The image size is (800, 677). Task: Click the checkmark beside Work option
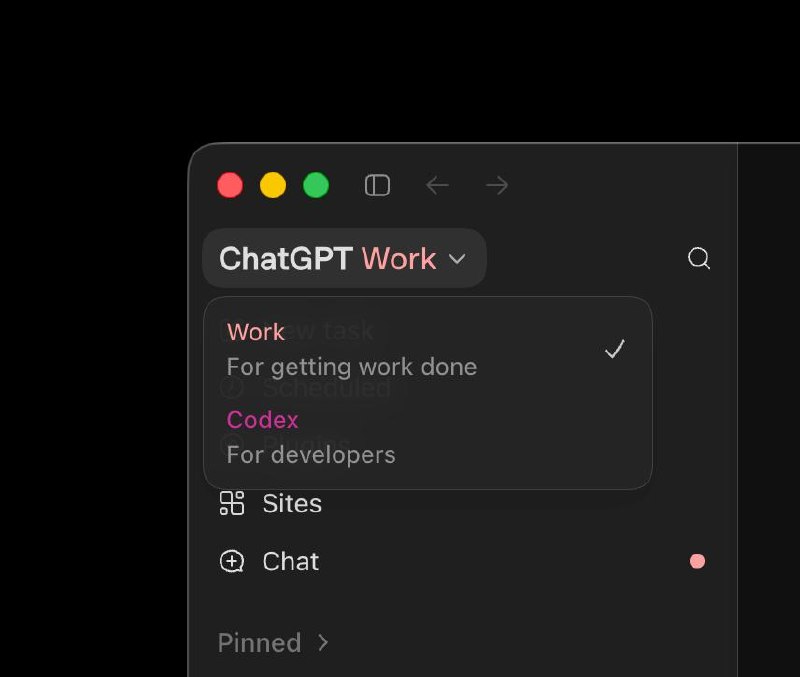click(614, 349)
